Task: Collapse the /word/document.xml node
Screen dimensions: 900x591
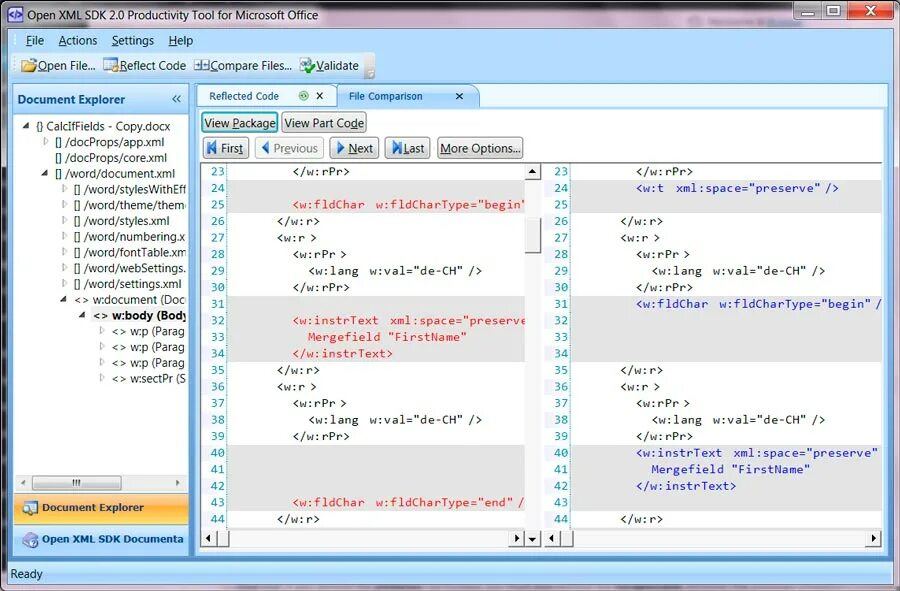Action: pyautogui.click(x=45, y=173)
